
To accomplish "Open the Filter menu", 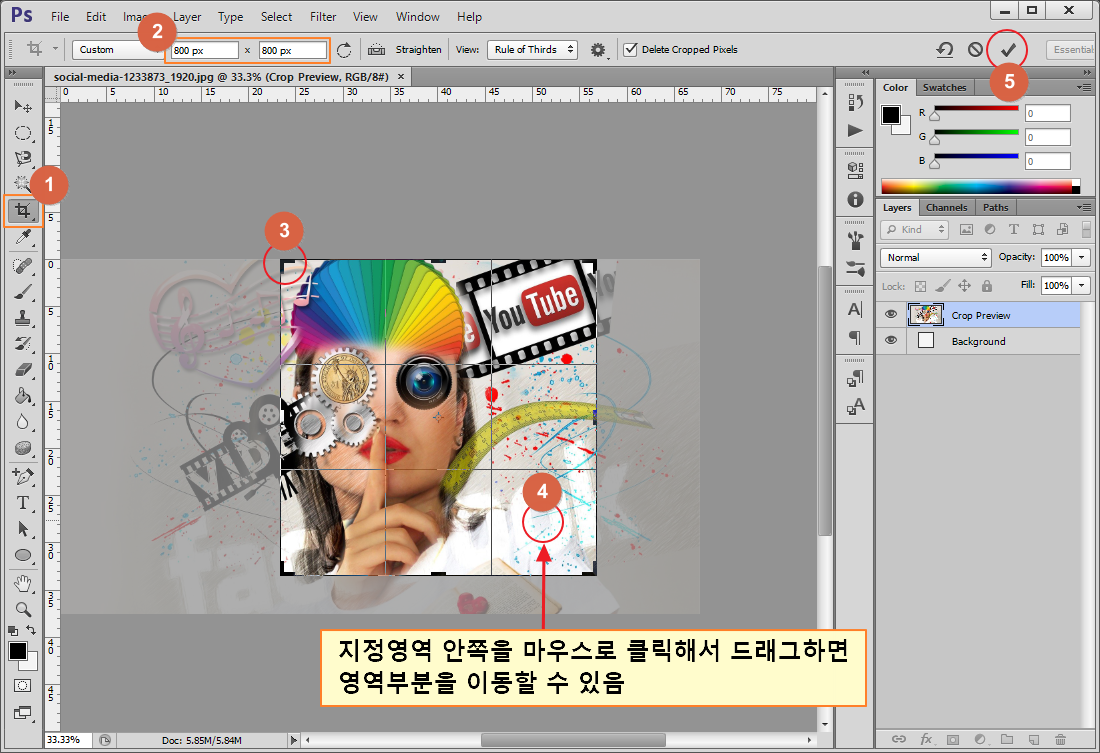I will click(x=323, y=17).
